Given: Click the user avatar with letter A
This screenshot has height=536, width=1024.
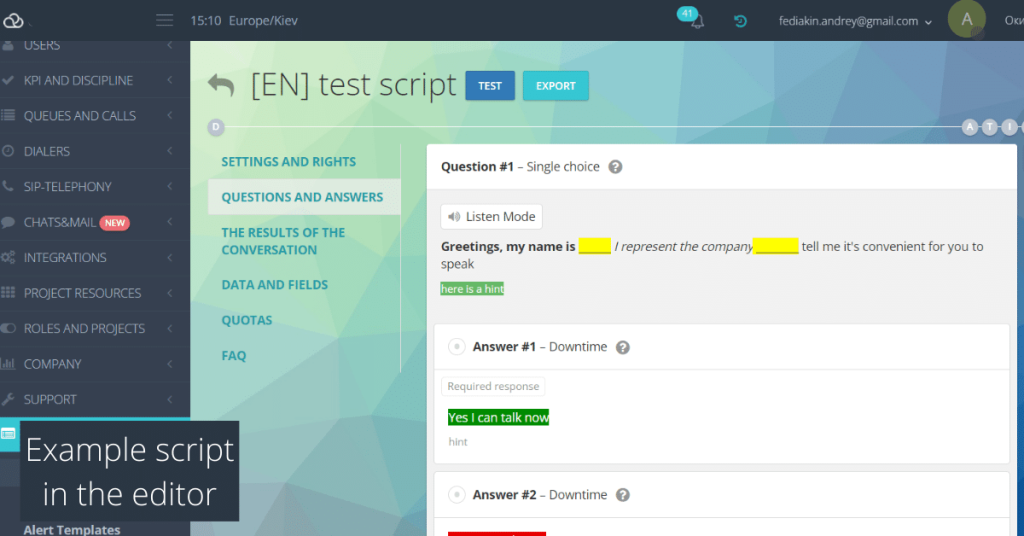Looking at the screenshot, I should point(967,20).
